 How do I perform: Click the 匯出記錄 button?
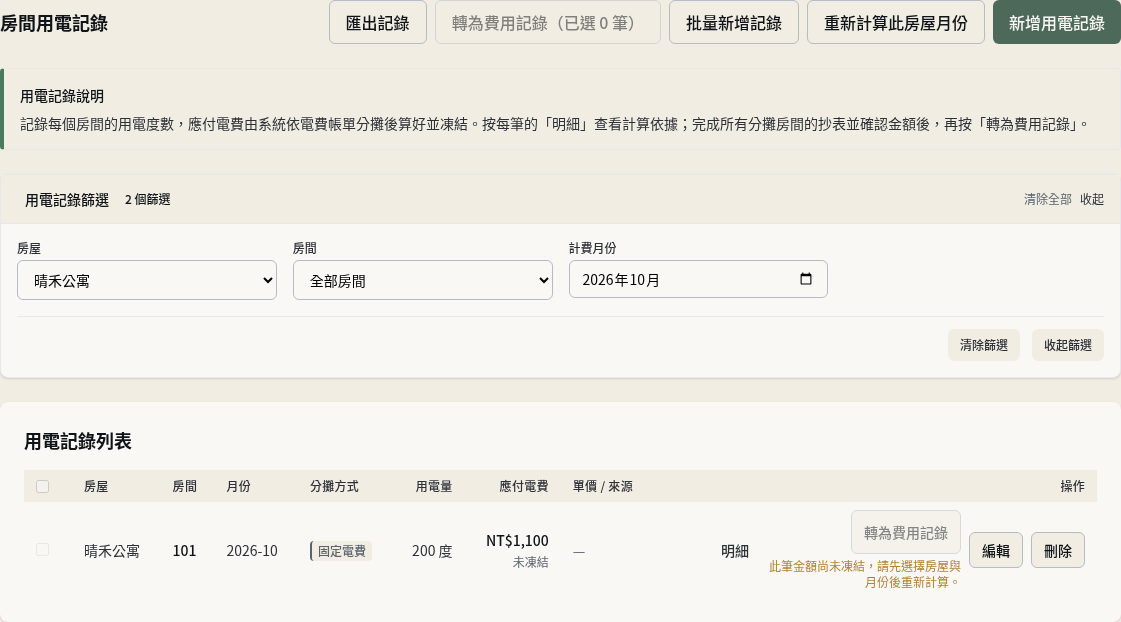377,22
